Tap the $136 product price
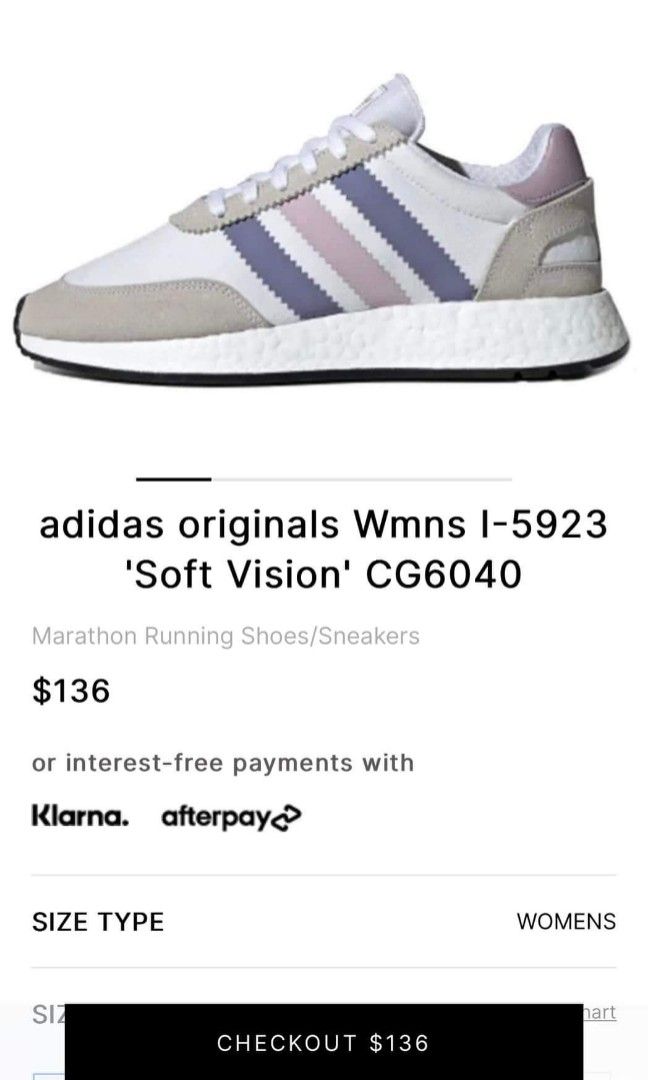This screenshot has height=1080, width=648. coord(71,691)
